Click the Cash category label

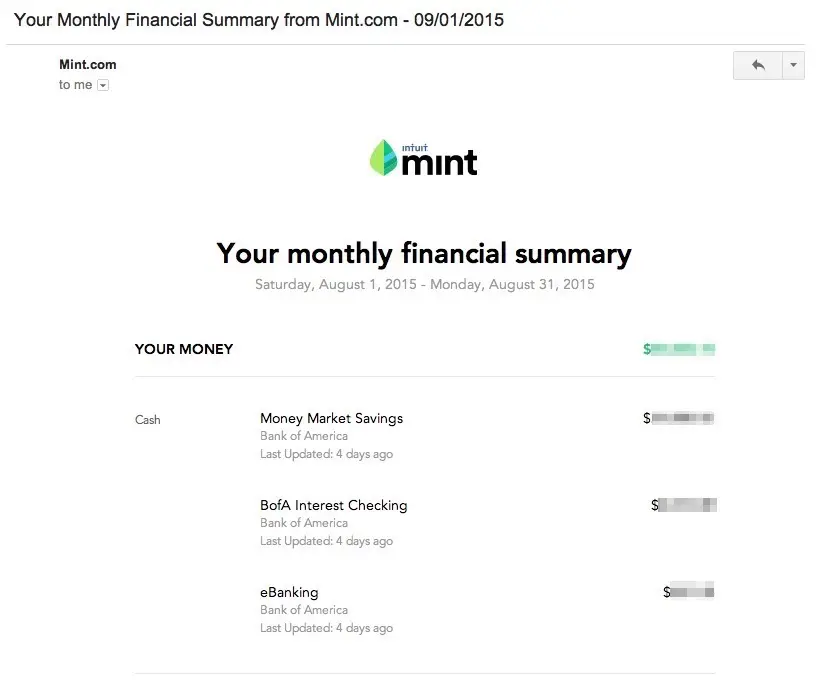147,419
